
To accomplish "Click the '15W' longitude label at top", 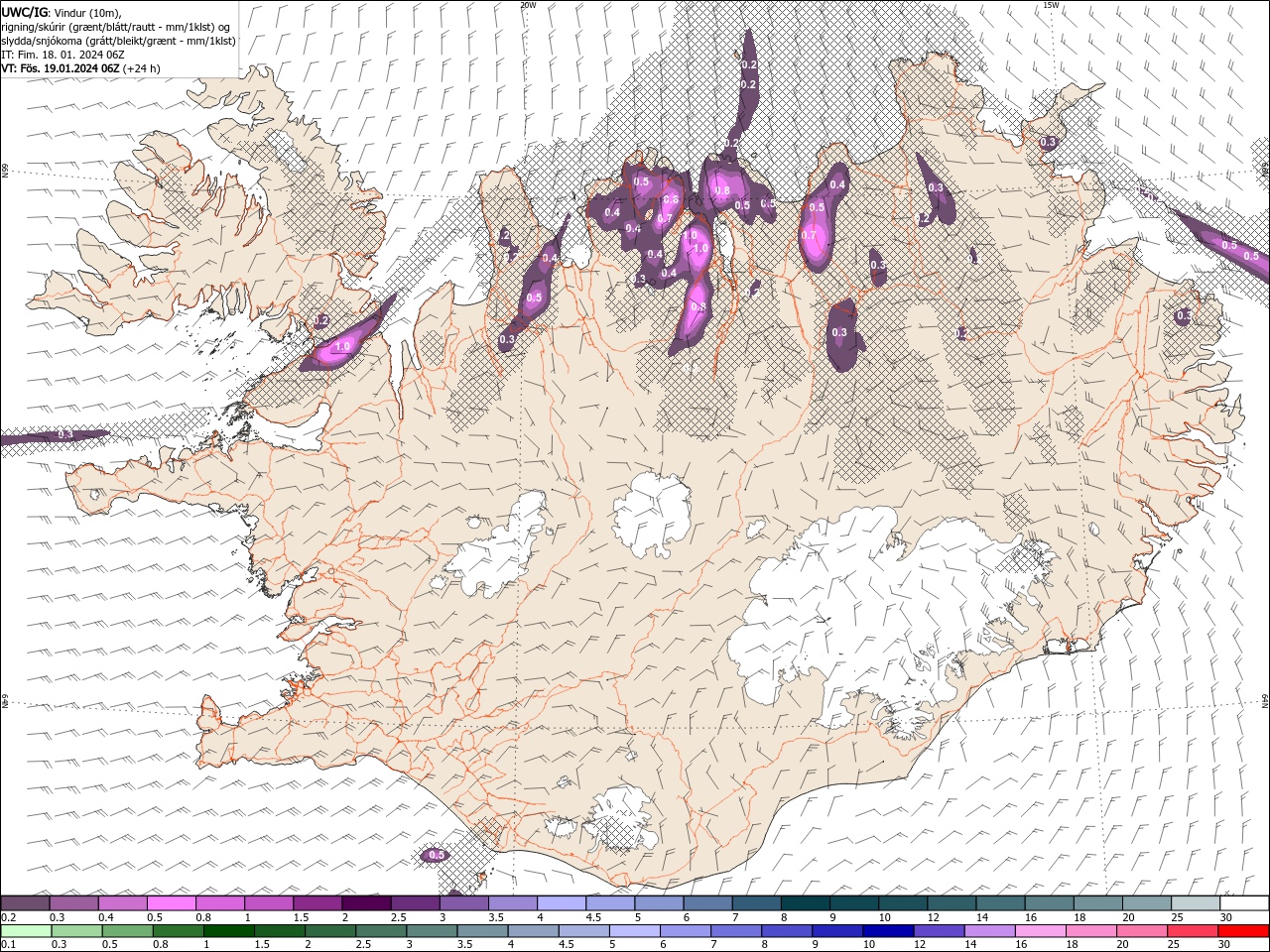I will click(1051, 5).
